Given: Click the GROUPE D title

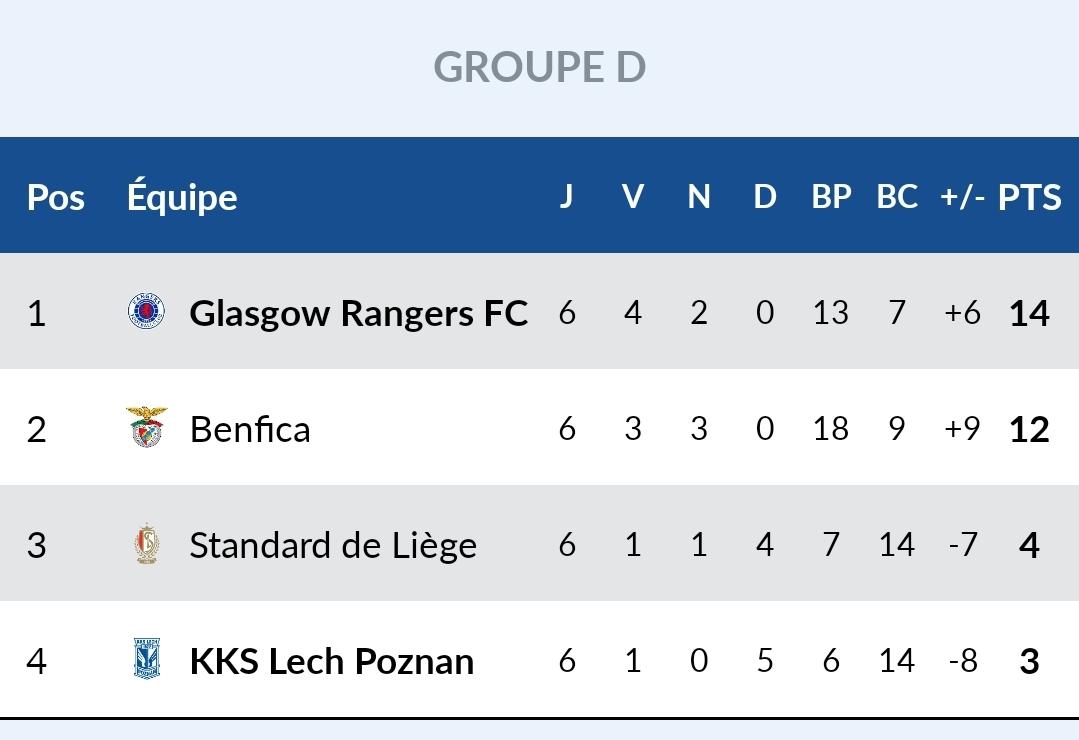Looking at the screenshot, I should coord(540,67).
